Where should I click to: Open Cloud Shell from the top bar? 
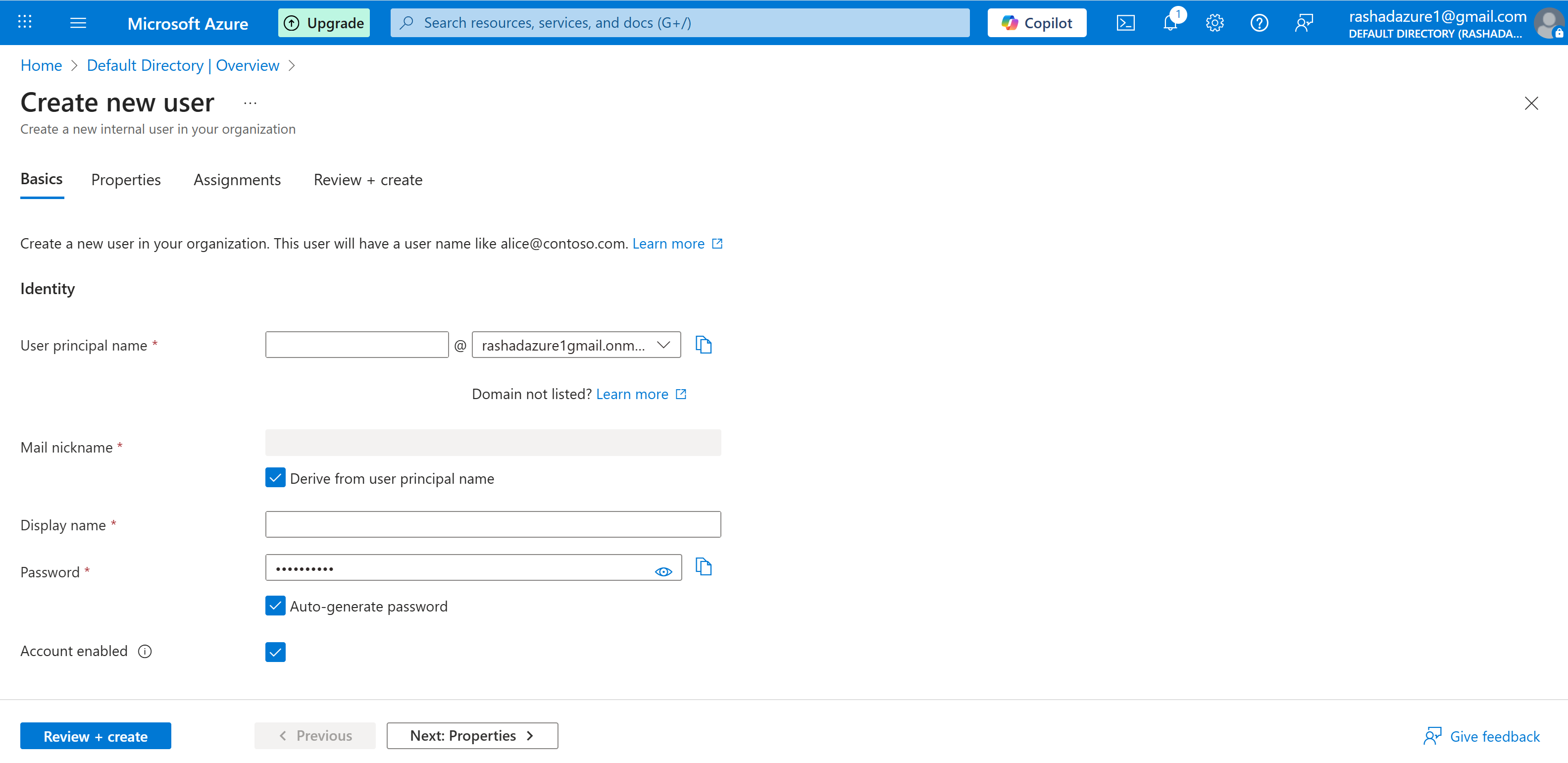(x=1125, y=23)
